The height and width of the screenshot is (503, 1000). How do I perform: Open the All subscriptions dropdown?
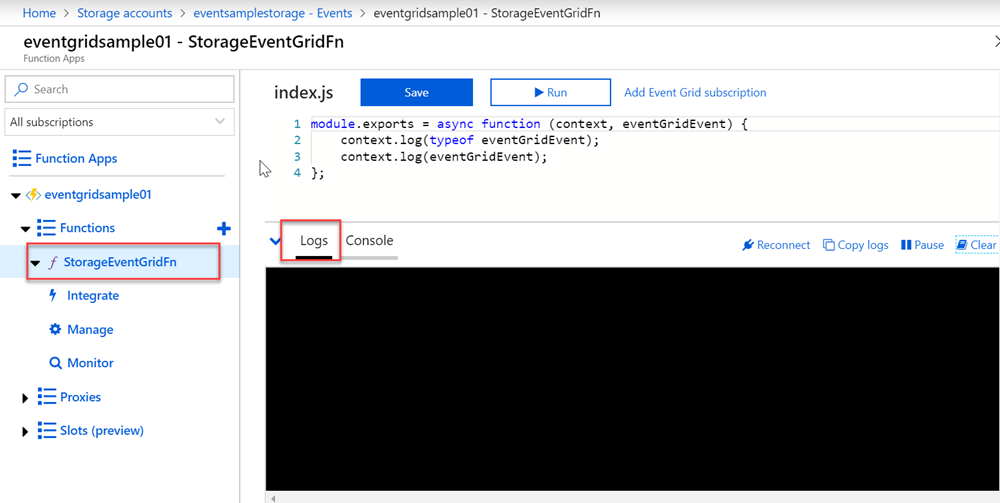click(119, 122)
